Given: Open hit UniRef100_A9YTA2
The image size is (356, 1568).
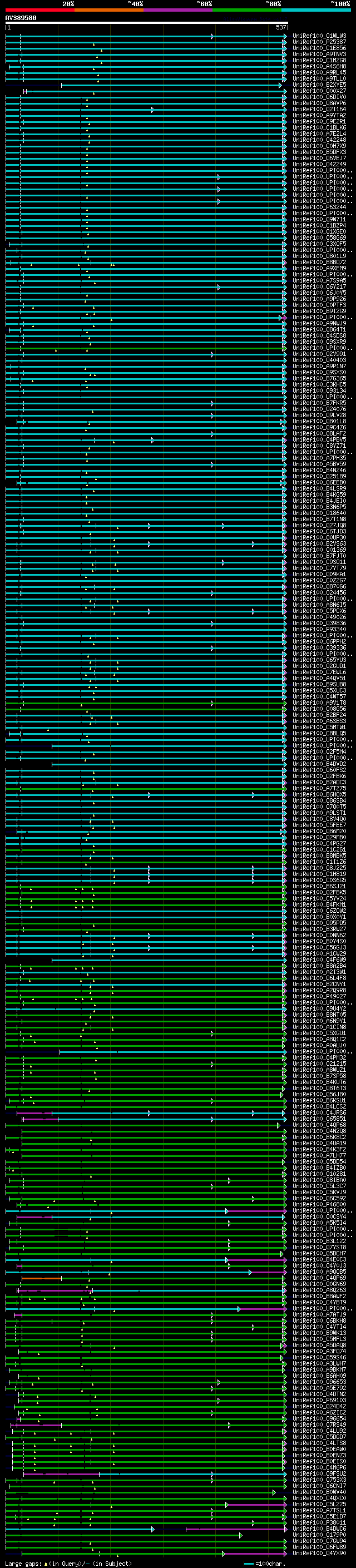Looking at the screenshot, I should 319,116.
